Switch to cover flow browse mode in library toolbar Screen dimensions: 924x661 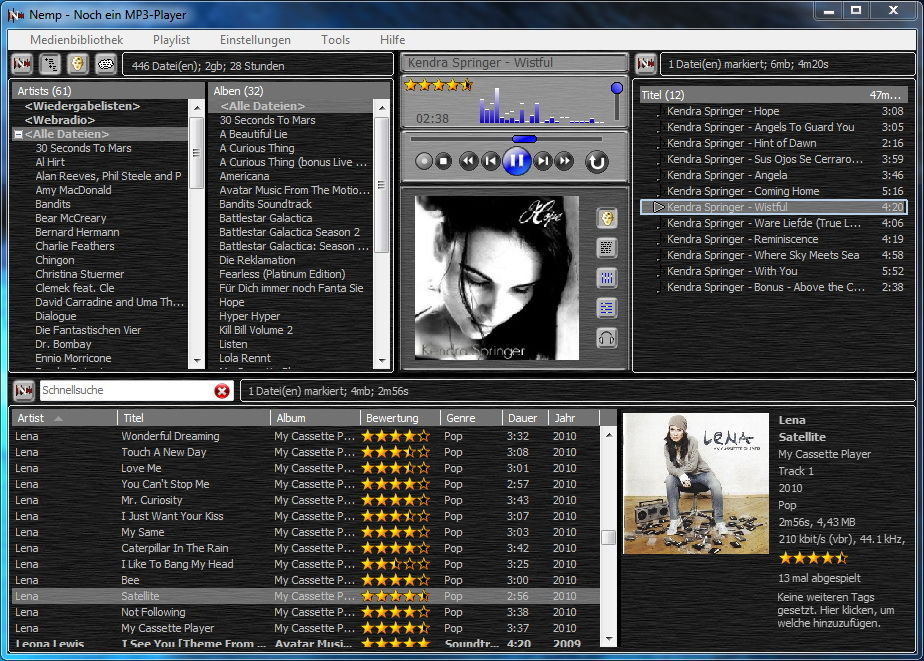pyautogui.click(x=77, y=65)
